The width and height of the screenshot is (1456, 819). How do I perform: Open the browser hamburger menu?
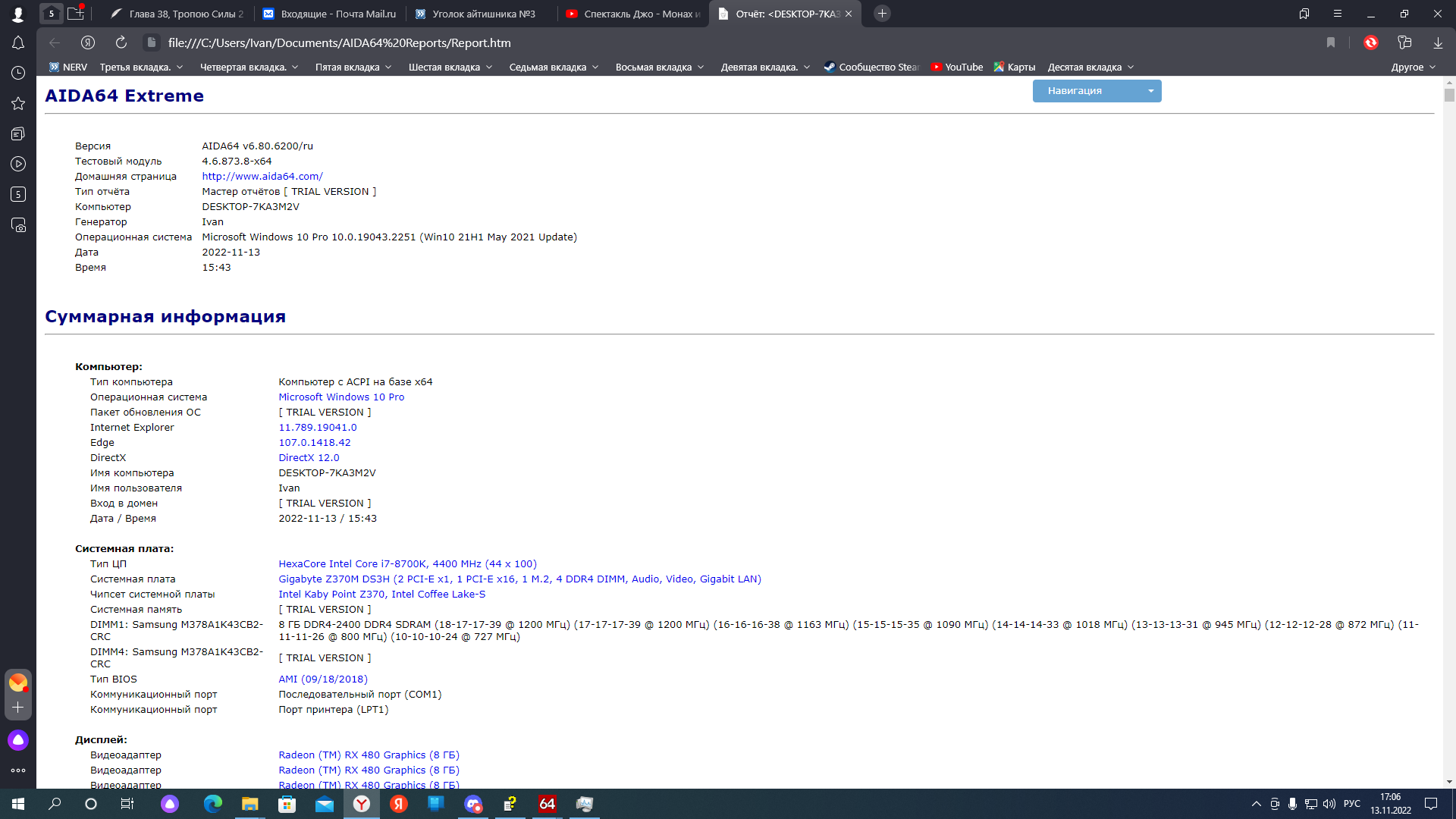pyautogui.click(x=1338, y=14)
